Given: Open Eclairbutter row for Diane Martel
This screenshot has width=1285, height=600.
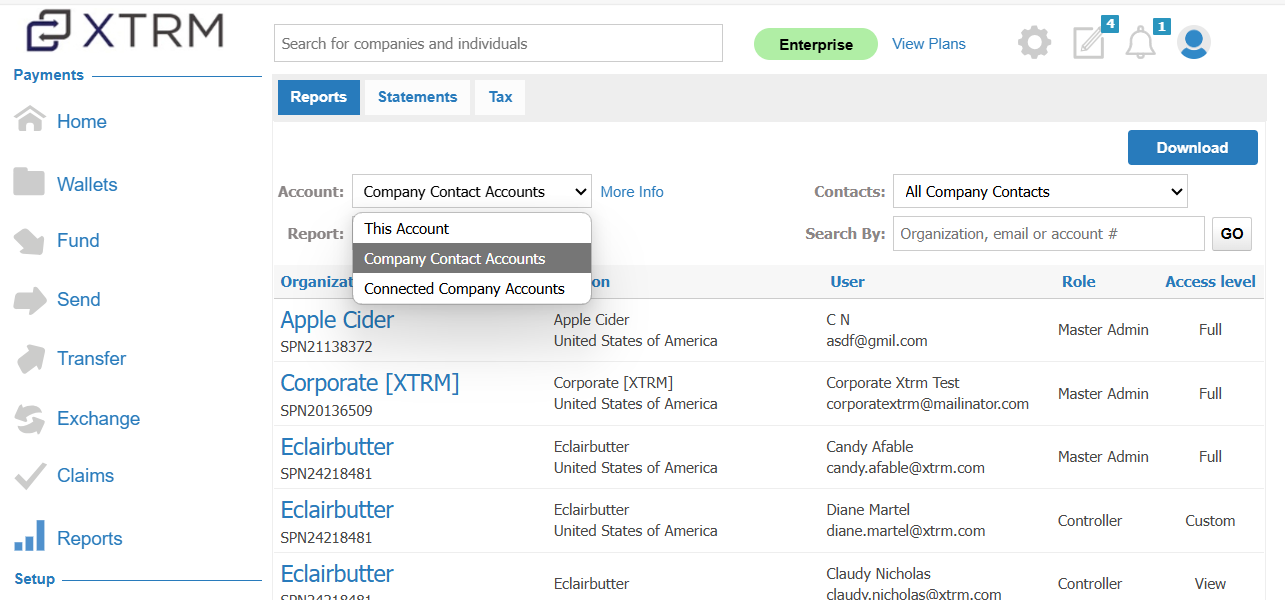Looking at the screenshot, I should pyautogui.click(x=337, y=509).
